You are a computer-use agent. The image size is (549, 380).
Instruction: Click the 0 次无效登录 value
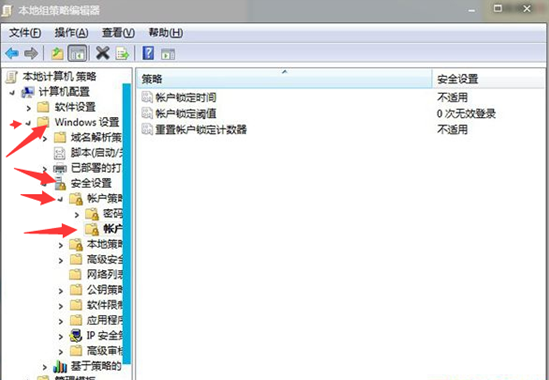point(466,113)
